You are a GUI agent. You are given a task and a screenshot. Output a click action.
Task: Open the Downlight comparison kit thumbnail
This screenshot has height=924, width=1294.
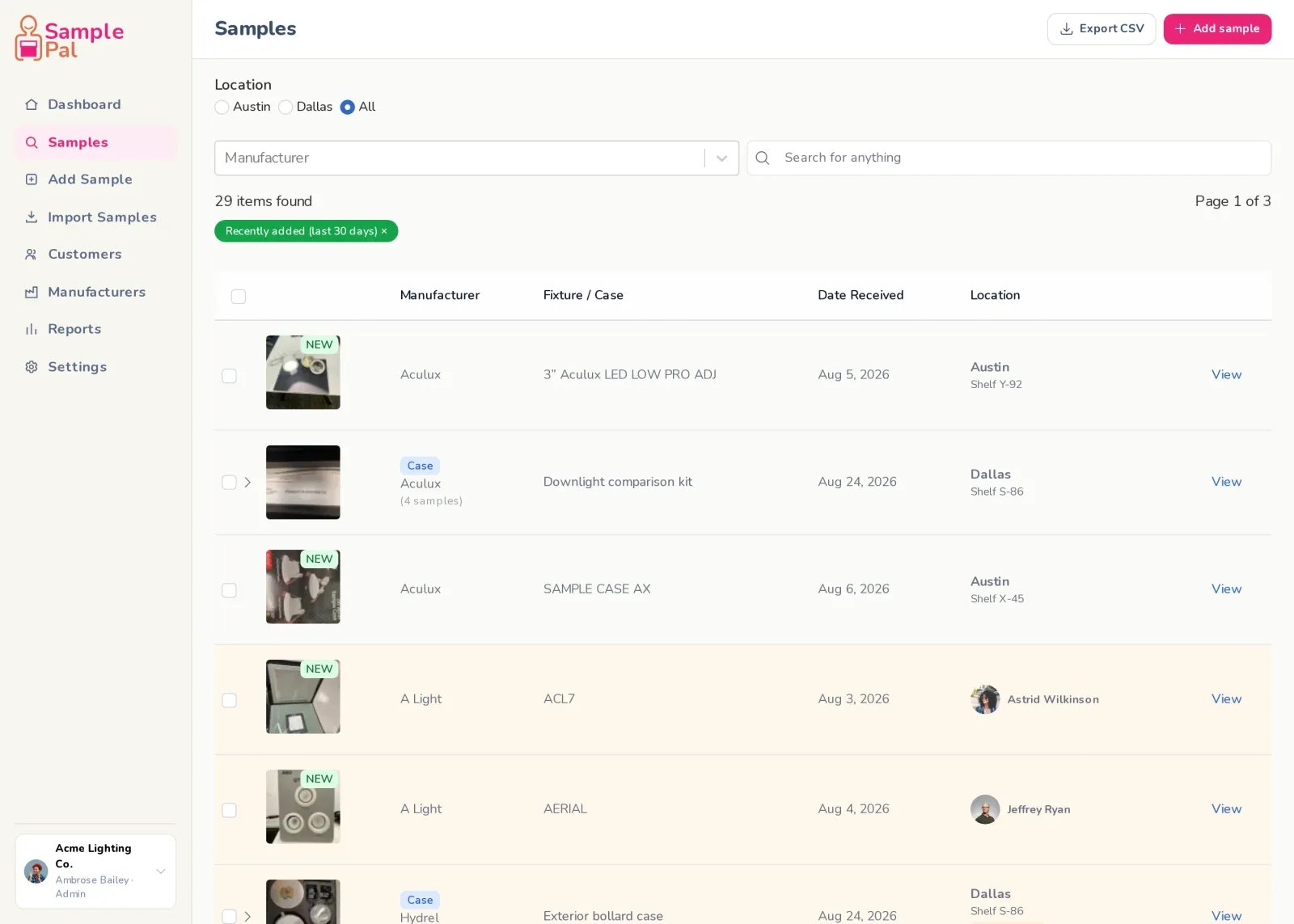[303, 483]
